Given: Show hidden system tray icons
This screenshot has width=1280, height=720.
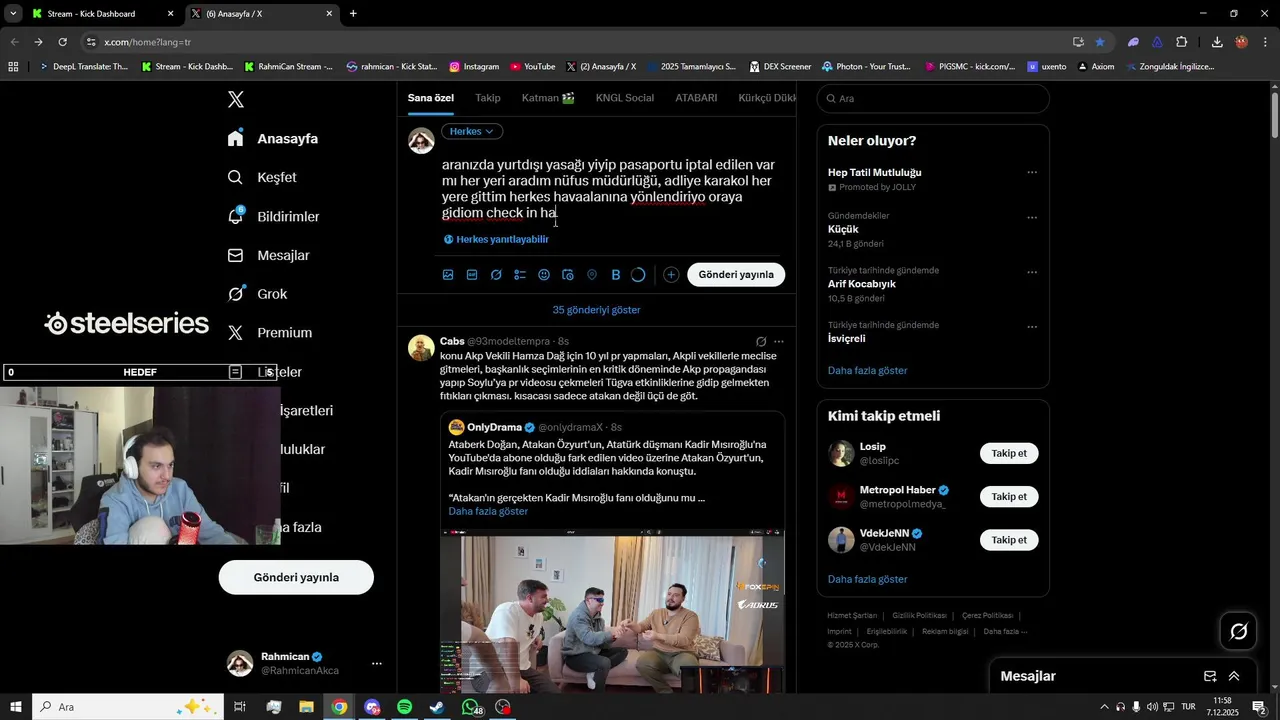Looking at the screenshot, I should [1104, 707].
